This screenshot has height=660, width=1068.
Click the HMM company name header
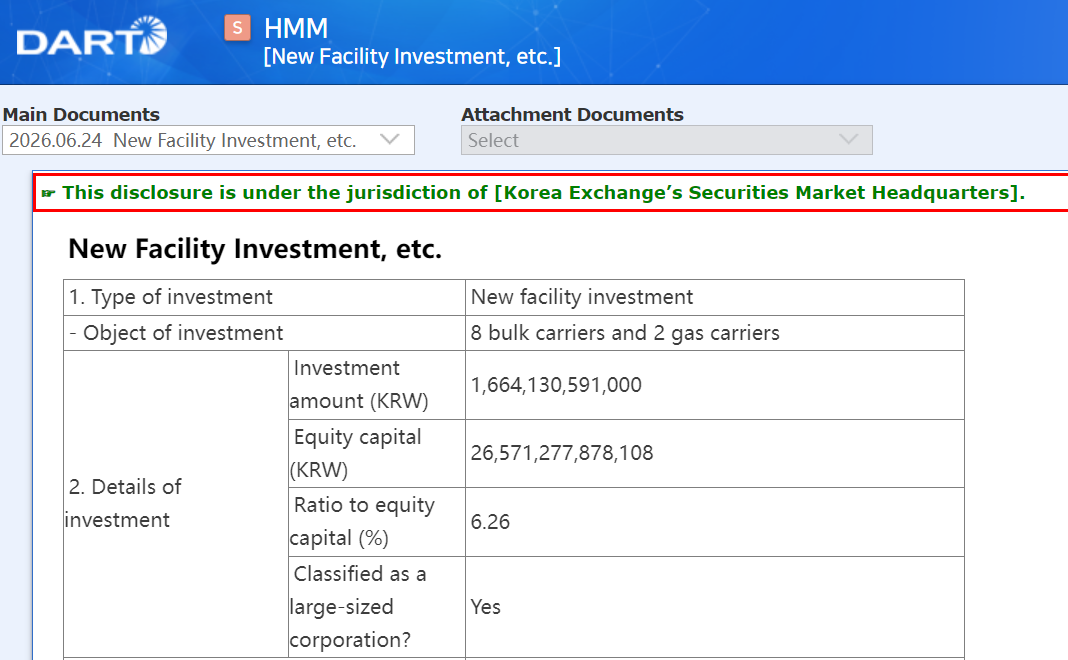click(296, 29)
